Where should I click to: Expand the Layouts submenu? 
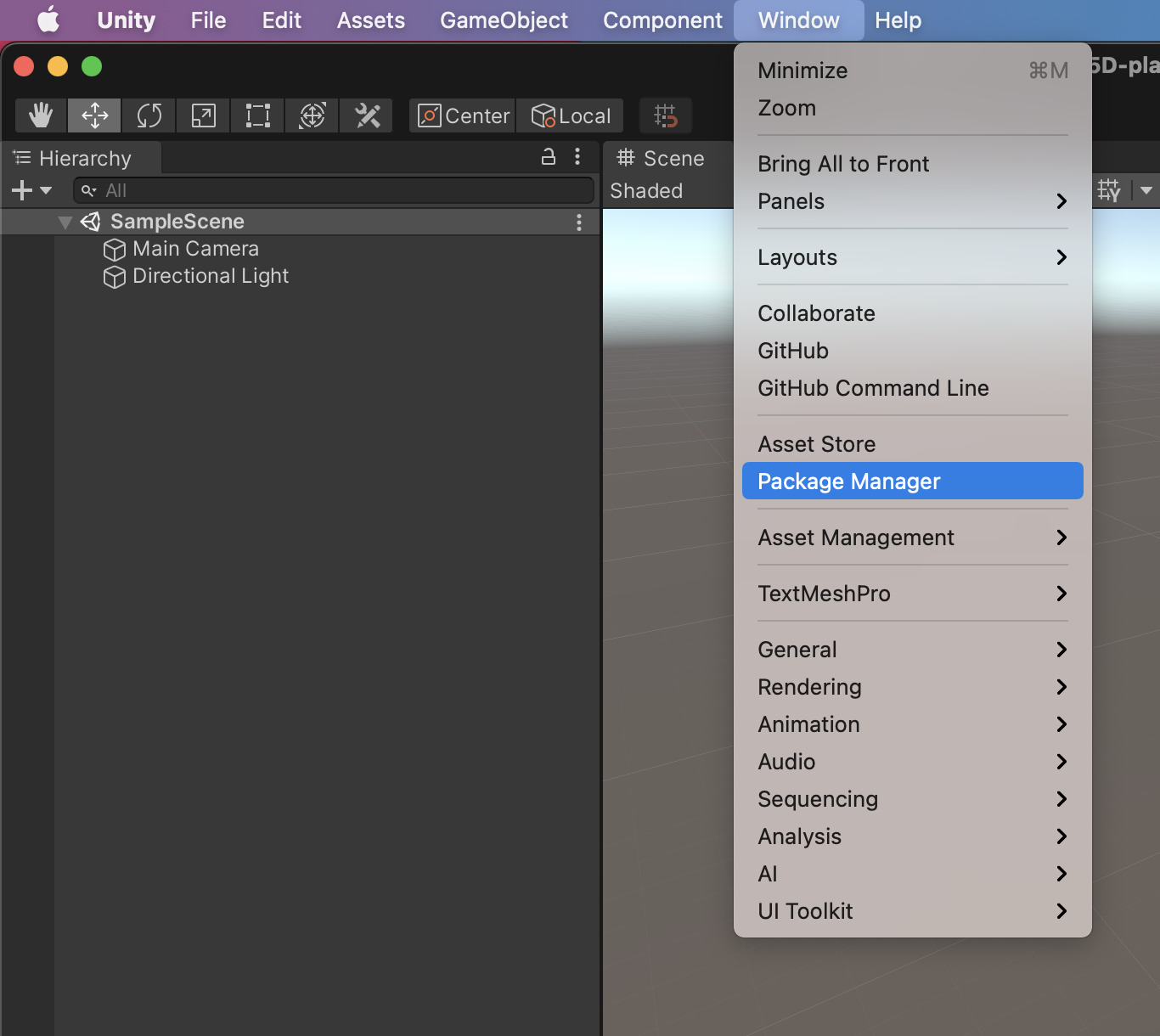[x=913, y=257]
